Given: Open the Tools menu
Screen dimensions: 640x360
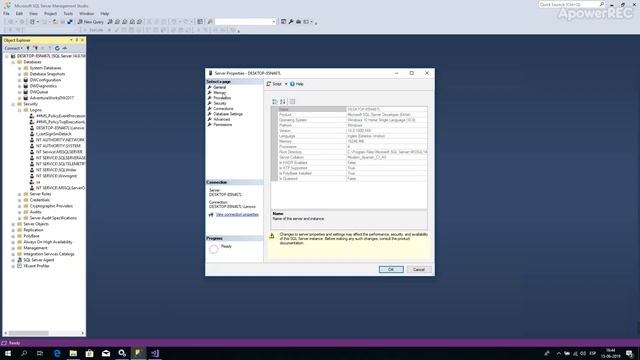Looking at the screenshot, I should [68, 13].
